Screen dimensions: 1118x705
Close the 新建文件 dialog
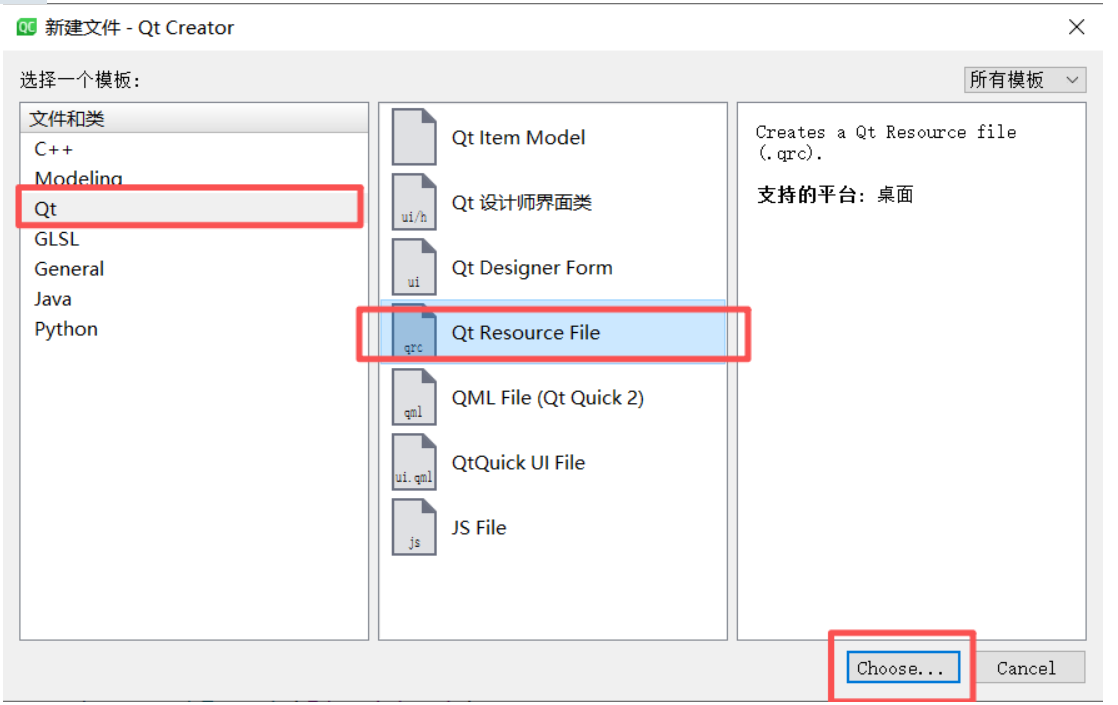click(1077, 27)
